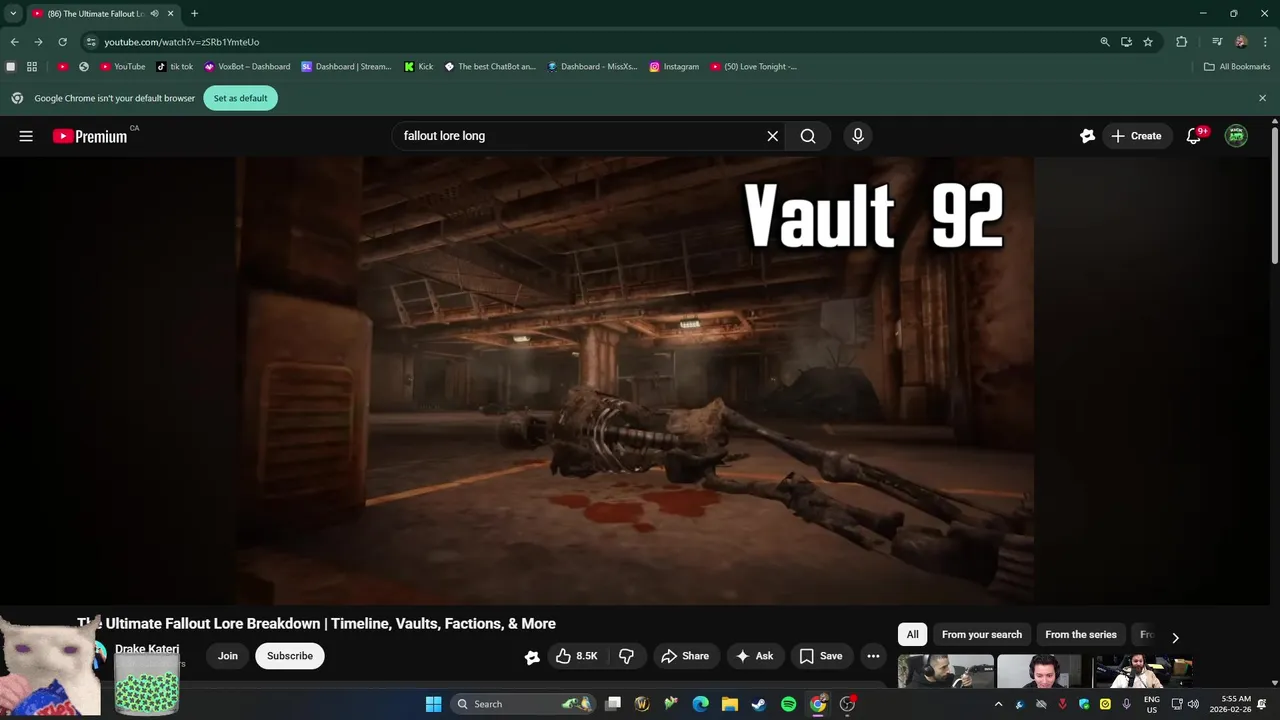Subscribe to Drake Kateri
Viewport: 1280px width, 720px height.
coord(290,656)
